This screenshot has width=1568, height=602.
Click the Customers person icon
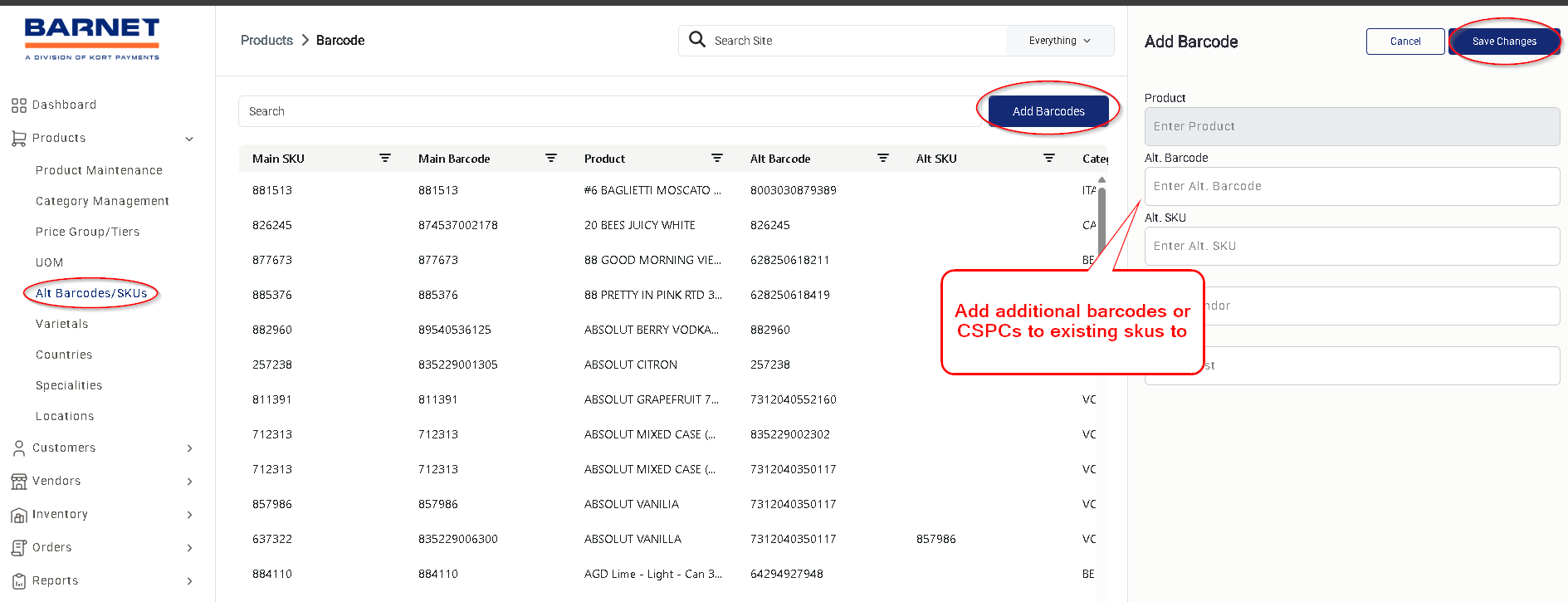[19, 448]
